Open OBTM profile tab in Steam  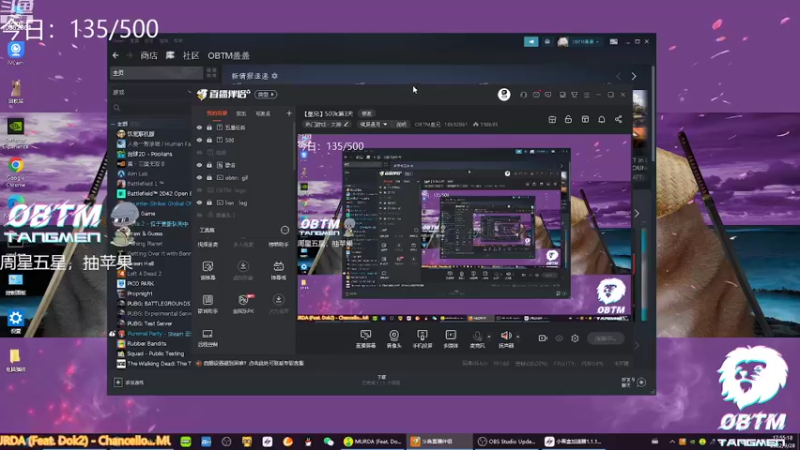229,55
